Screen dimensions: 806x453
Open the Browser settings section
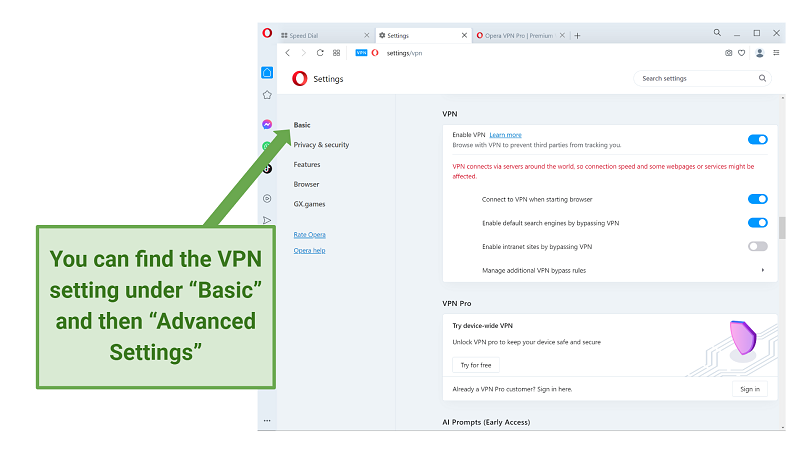point(306,184)
